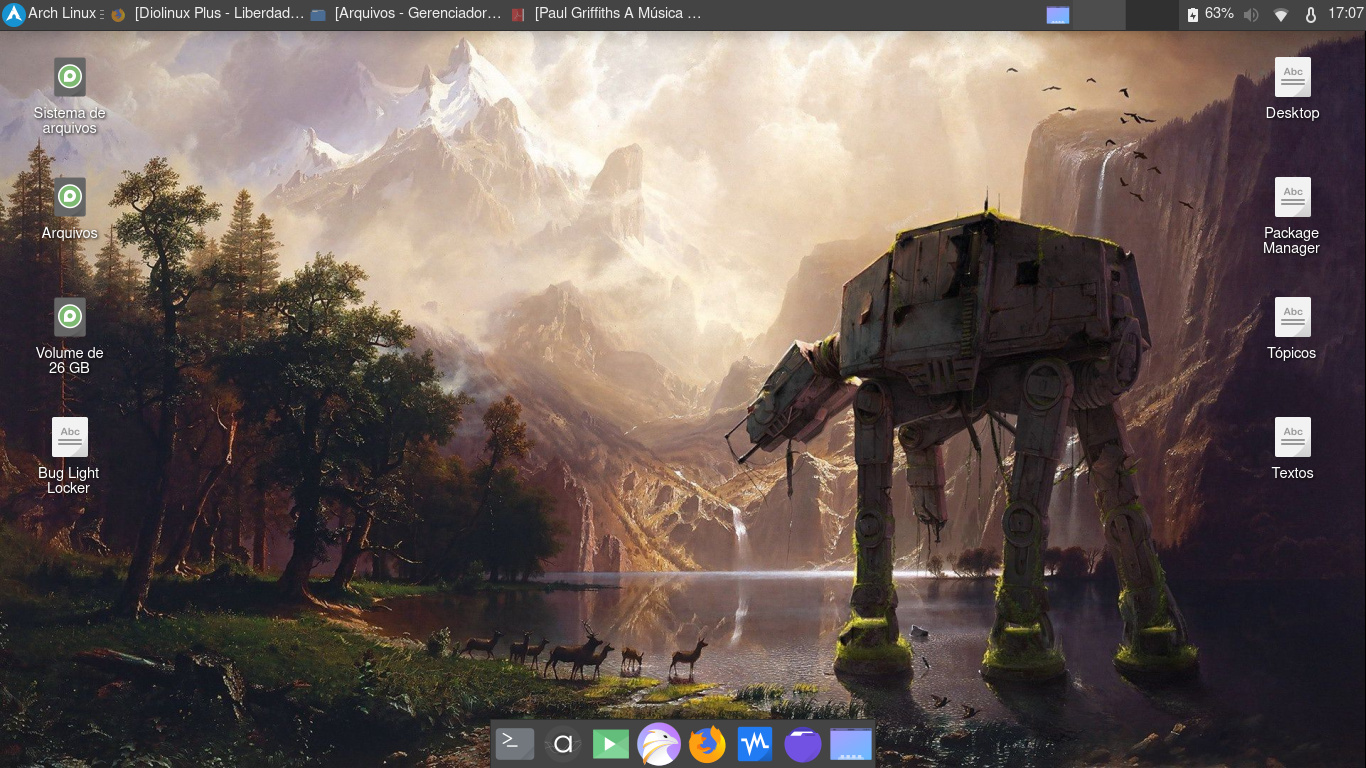Click the show desktop dock icon
Image resolution: width=1366 pixels, height=768 pixels.
(851, 744)
